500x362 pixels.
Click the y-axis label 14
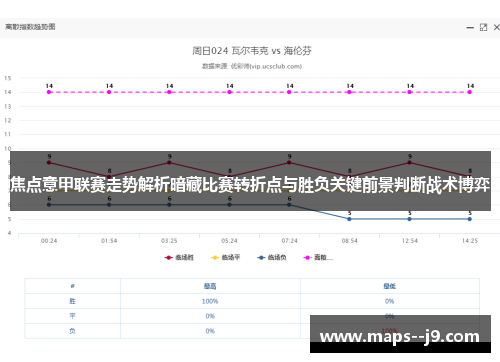(x=8, y=92)
